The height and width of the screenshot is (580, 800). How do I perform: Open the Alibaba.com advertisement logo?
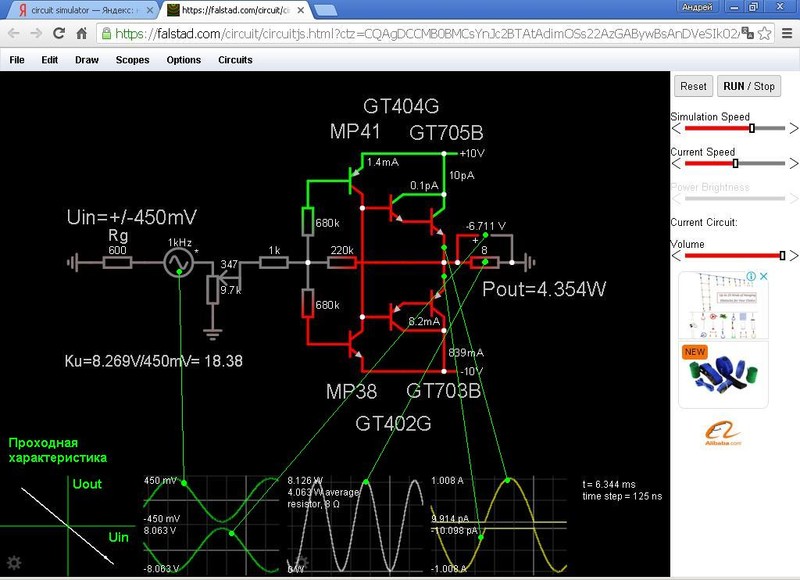click(x=723, y=433)
